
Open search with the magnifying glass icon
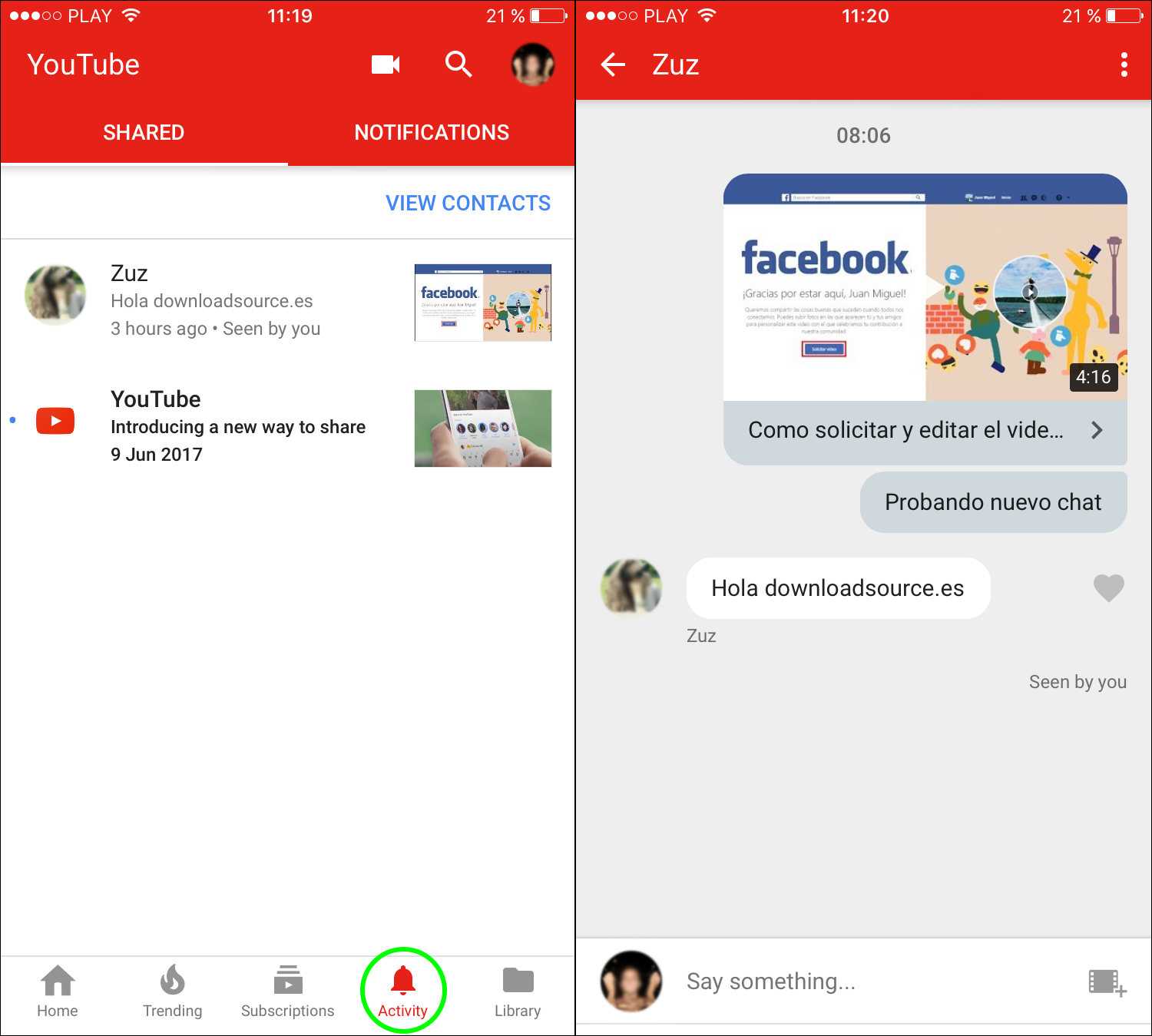tap(458, 65)
